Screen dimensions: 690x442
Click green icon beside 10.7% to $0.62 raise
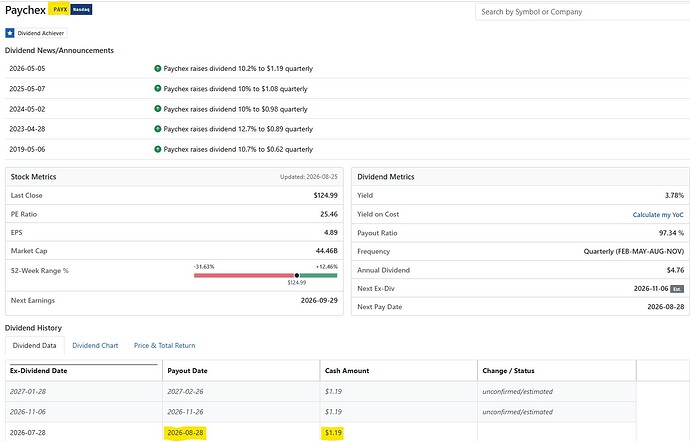[158, 149]
